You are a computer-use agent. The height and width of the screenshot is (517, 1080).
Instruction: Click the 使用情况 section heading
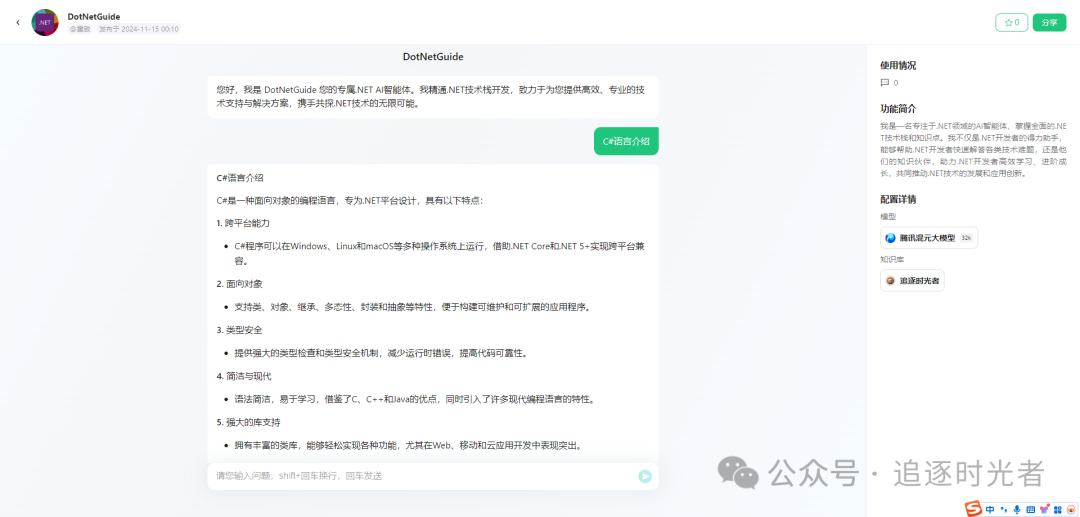898,65
